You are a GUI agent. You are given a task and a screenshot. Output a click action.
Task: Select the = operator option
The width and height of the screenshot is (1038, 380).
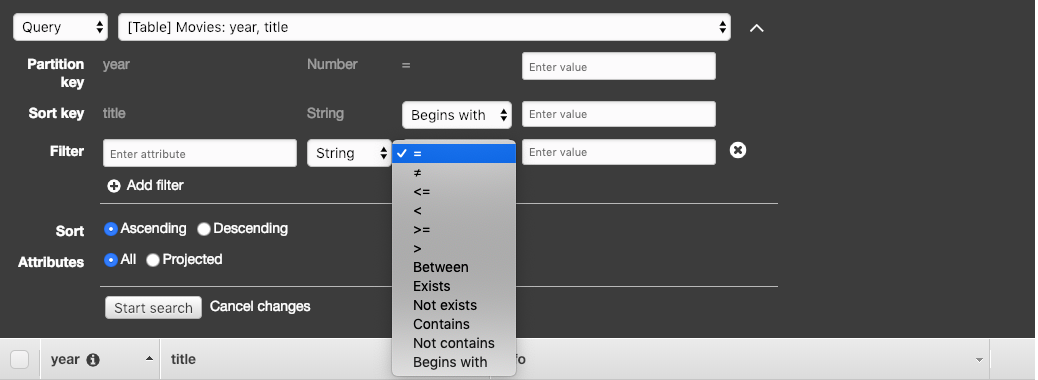(454, 154)
